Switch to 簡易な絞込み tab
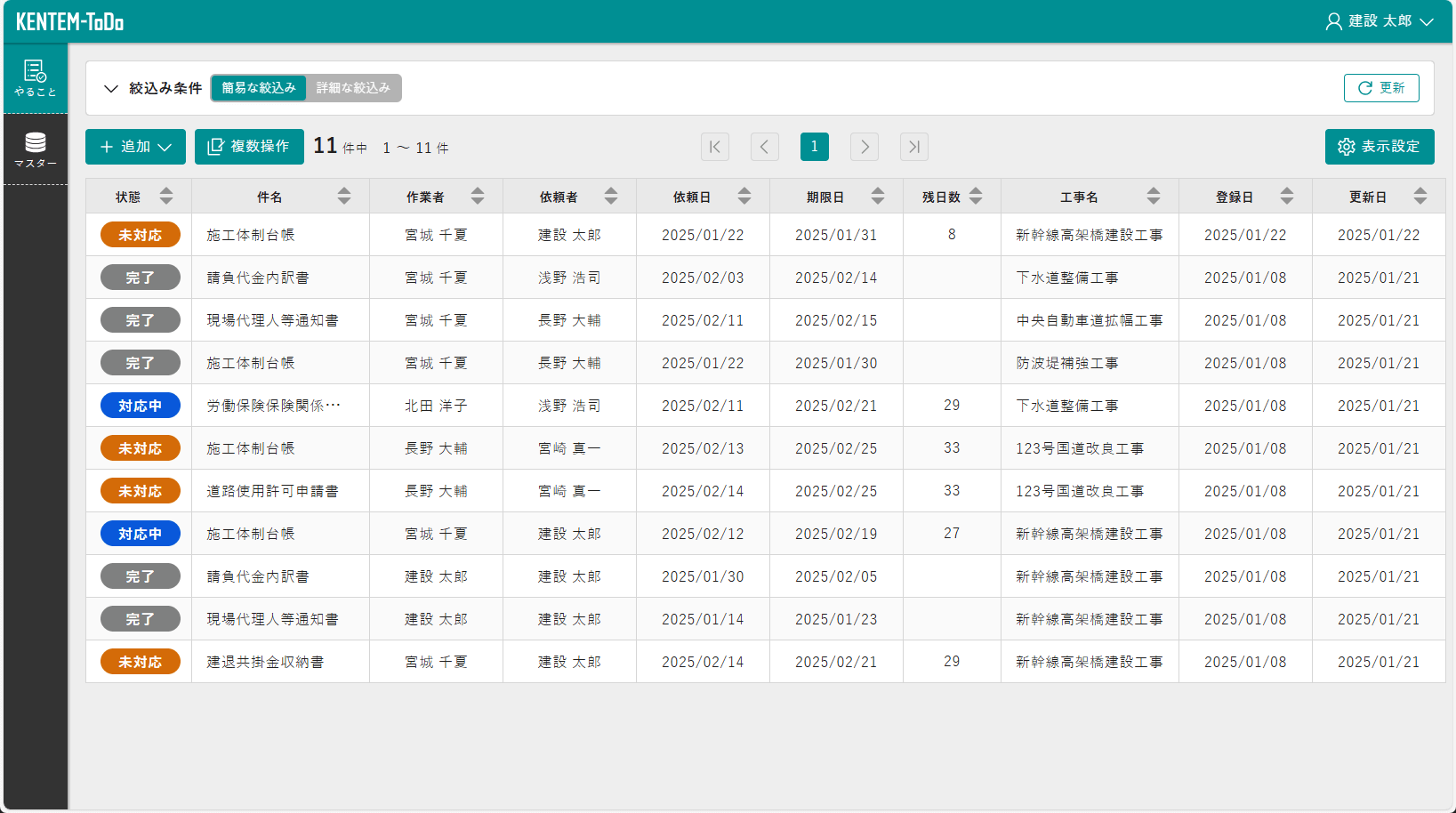 [x=259, y=88]
